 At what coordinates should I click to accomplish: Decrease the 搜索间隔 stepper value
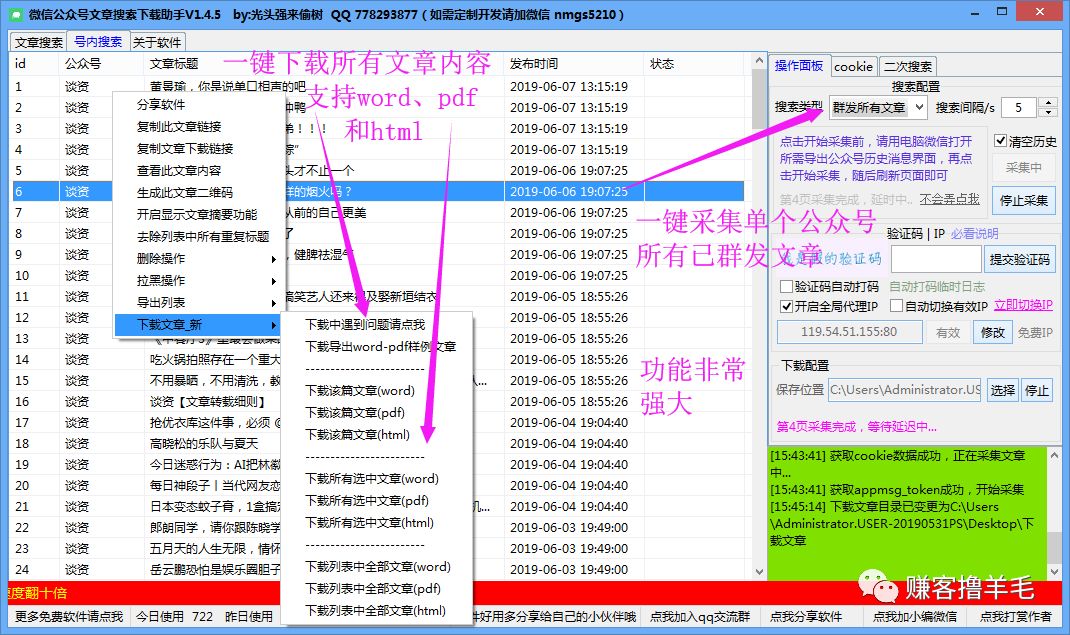(x=1049, y=112)
